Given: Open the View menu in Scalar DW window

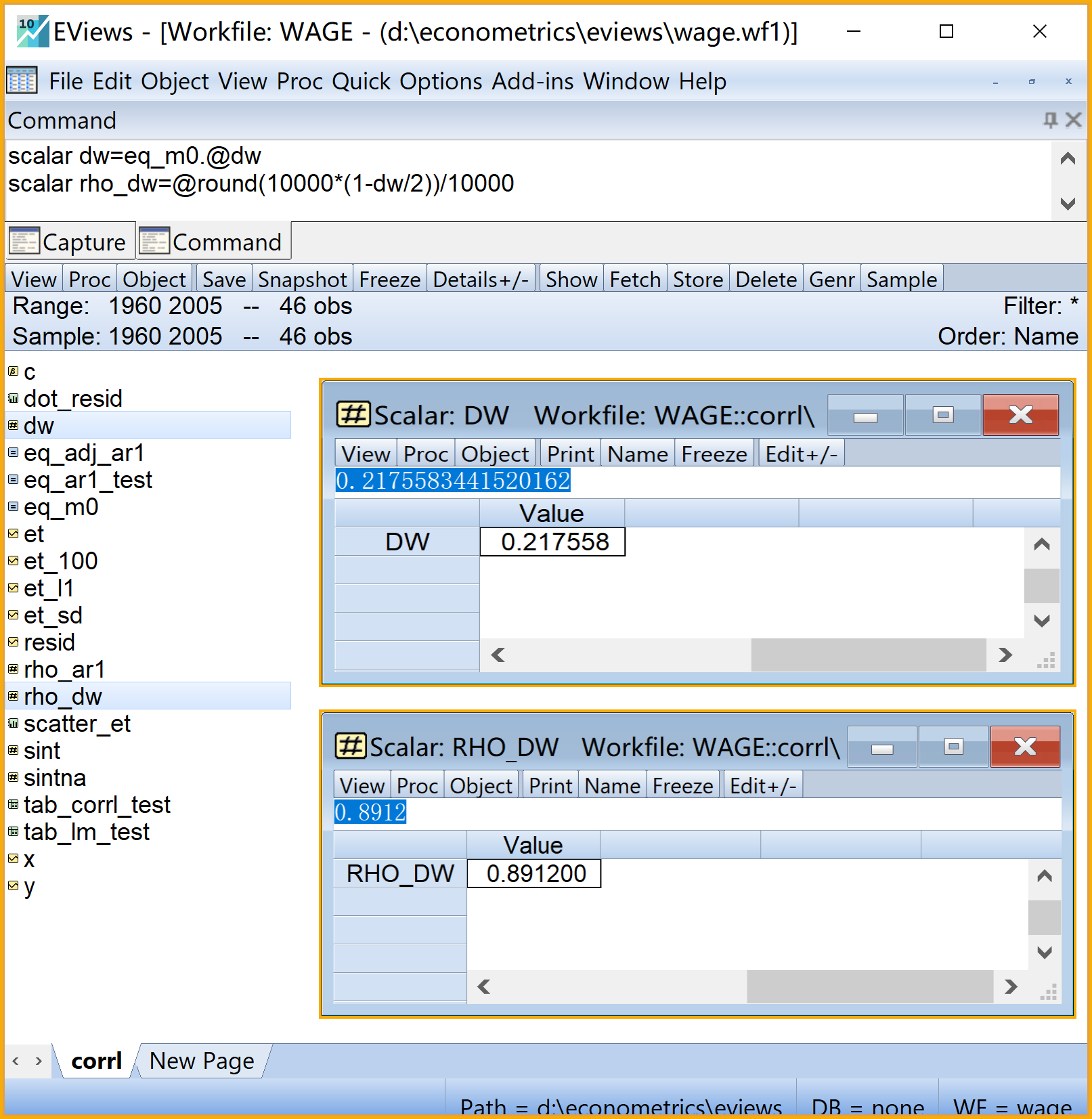Looking at the screenshot, I should [366, 454].
